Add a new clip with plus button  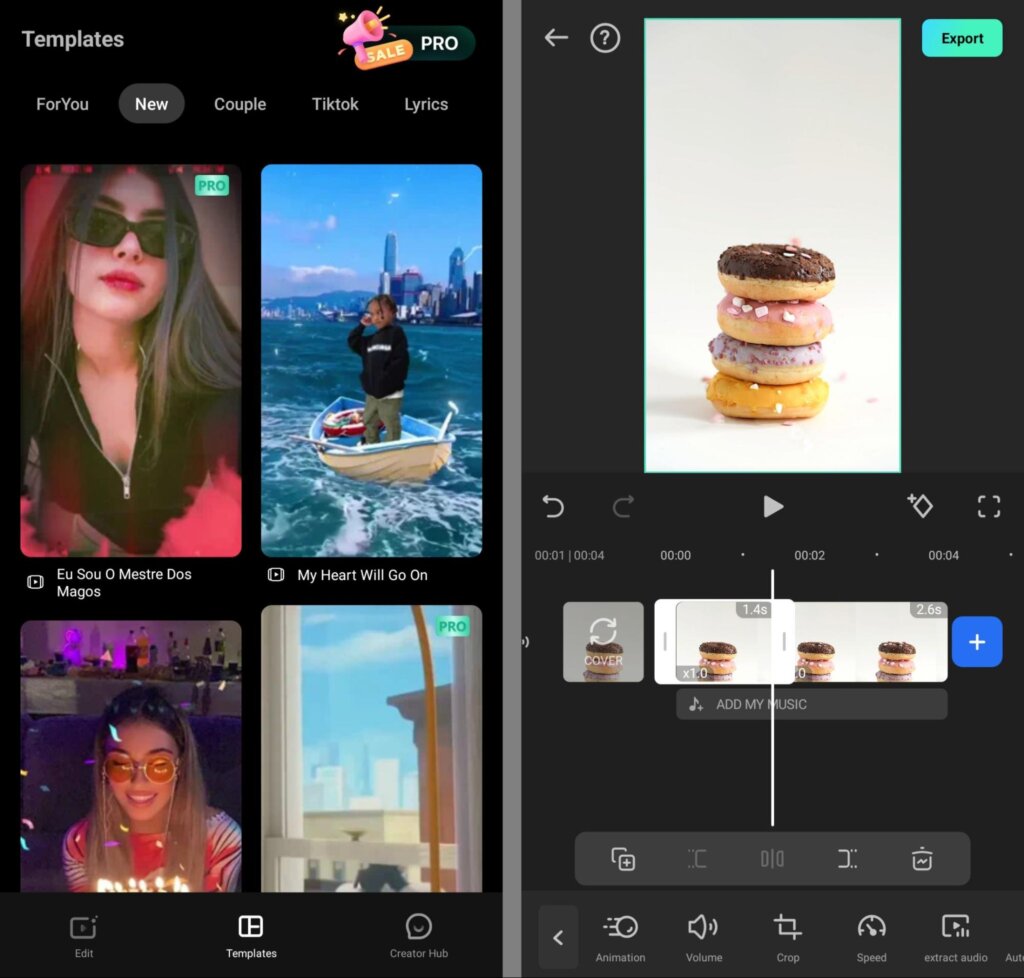[x=977, y=642]
